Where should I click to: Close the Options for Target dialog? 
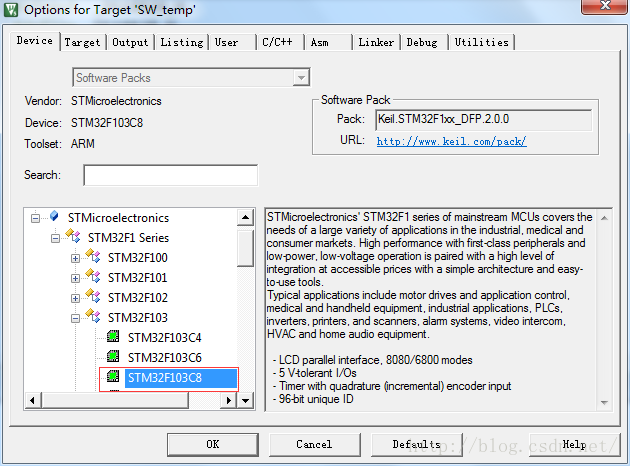tap(604, 6)
